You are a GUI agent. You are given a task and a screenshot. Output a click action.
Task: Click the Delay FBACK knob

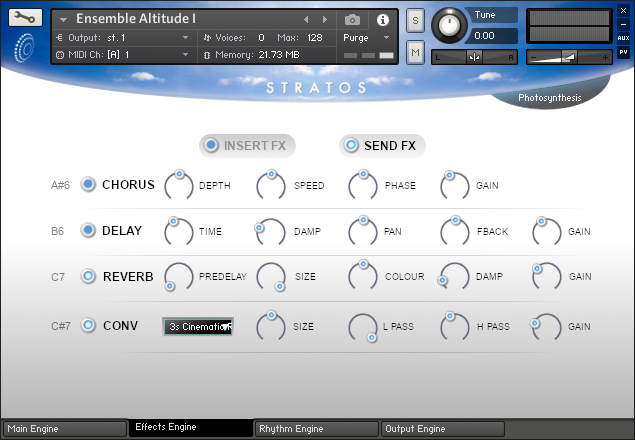[x=455, y=231]
